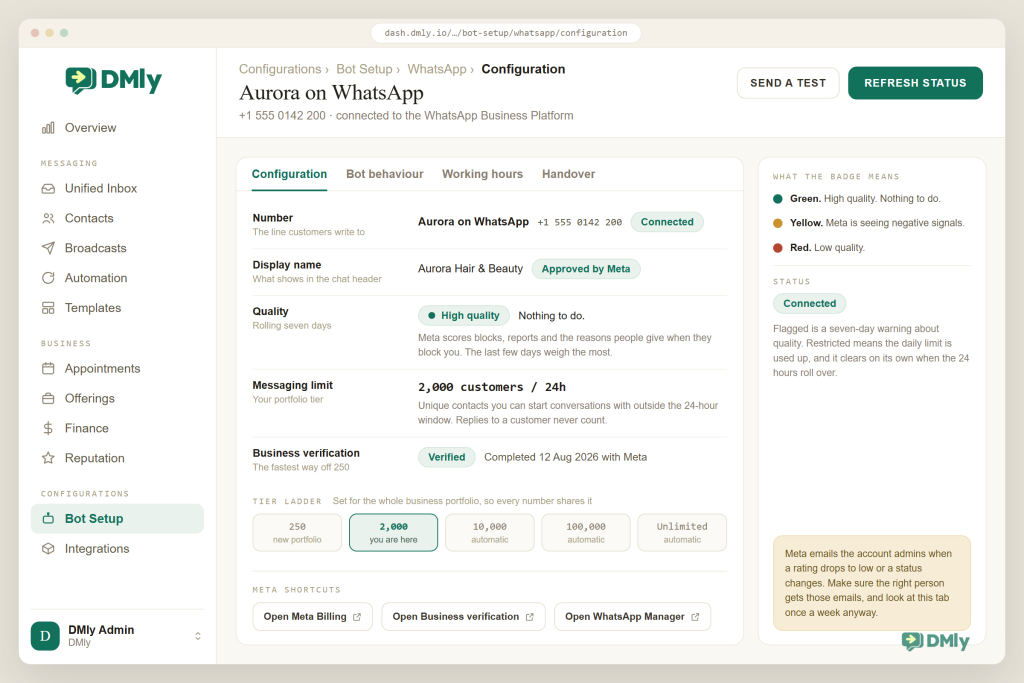
Task: Click 'Aurora Hair & Beauty' display name
Action: [x=470, y=269]
